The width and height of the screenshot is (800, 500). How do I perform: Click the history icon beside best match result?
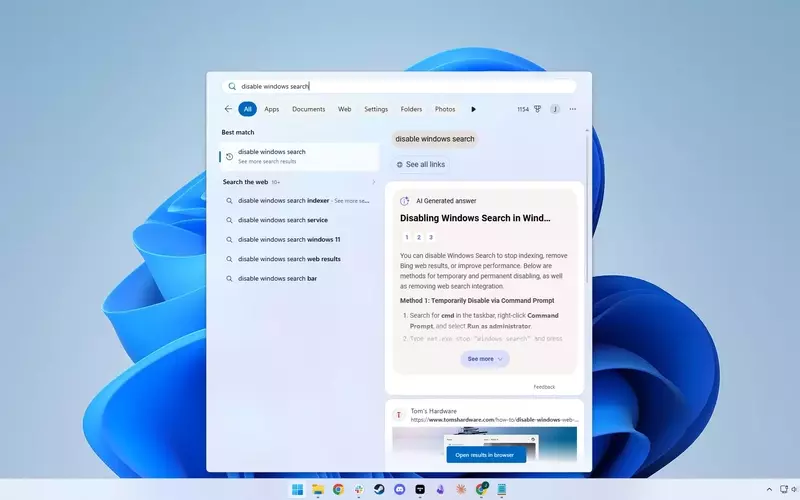point(229,157)
